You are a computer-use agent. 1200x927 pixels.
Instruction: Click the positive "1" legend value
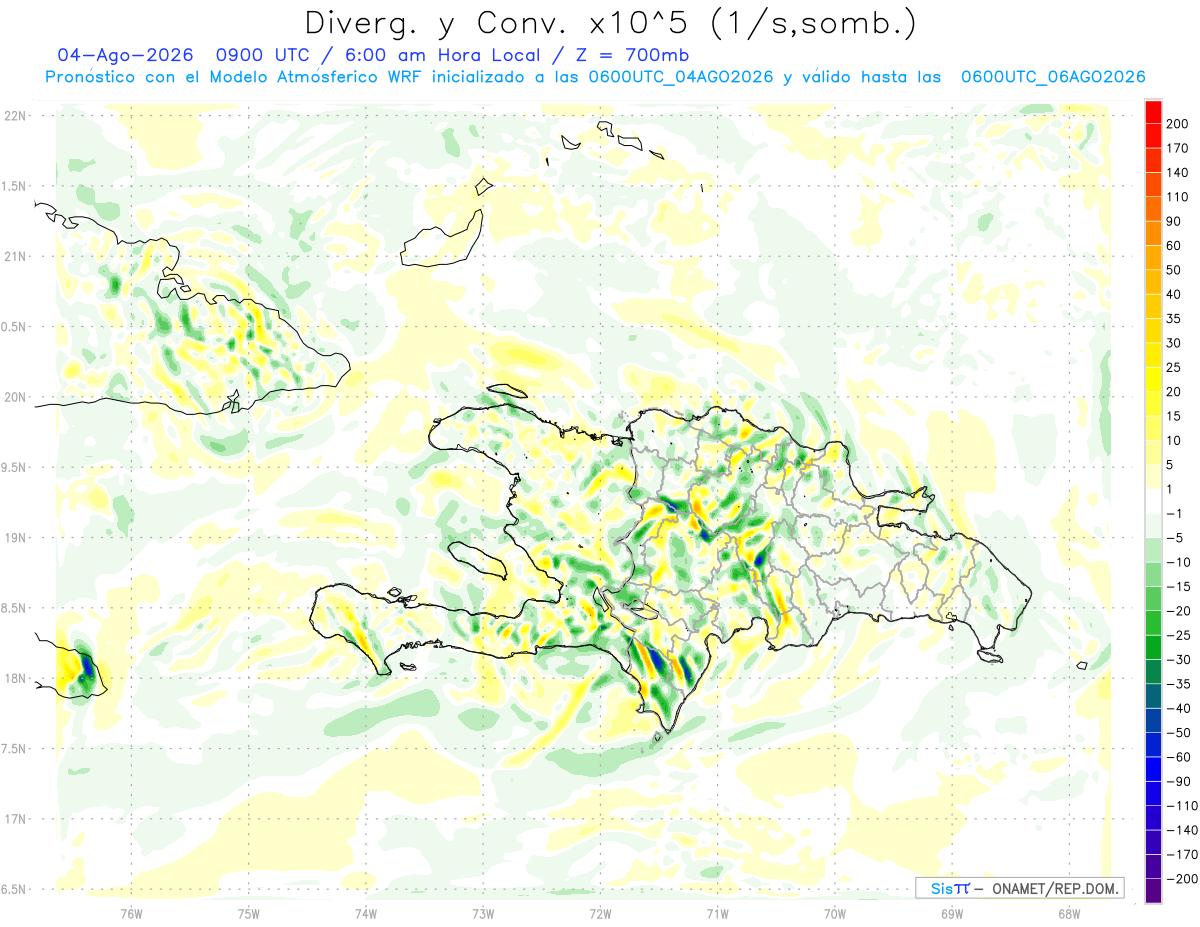pyautogui.click(x=1170, y=489)
